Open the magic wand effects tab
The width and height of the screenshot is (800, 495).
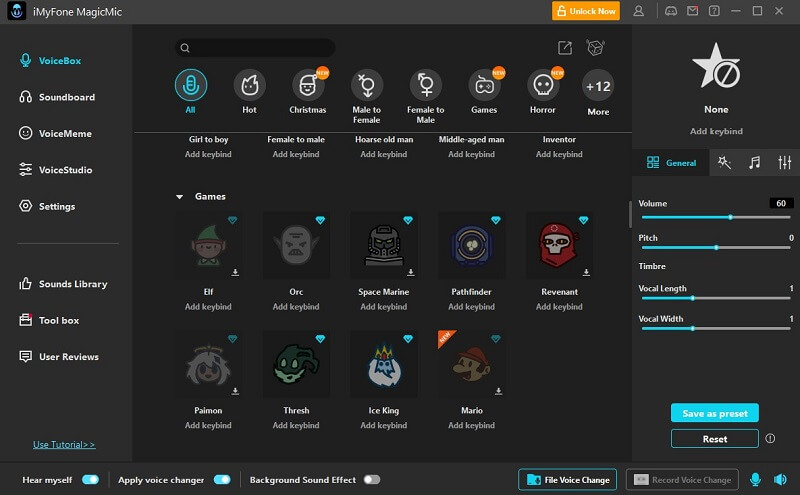tap(724, 163)
